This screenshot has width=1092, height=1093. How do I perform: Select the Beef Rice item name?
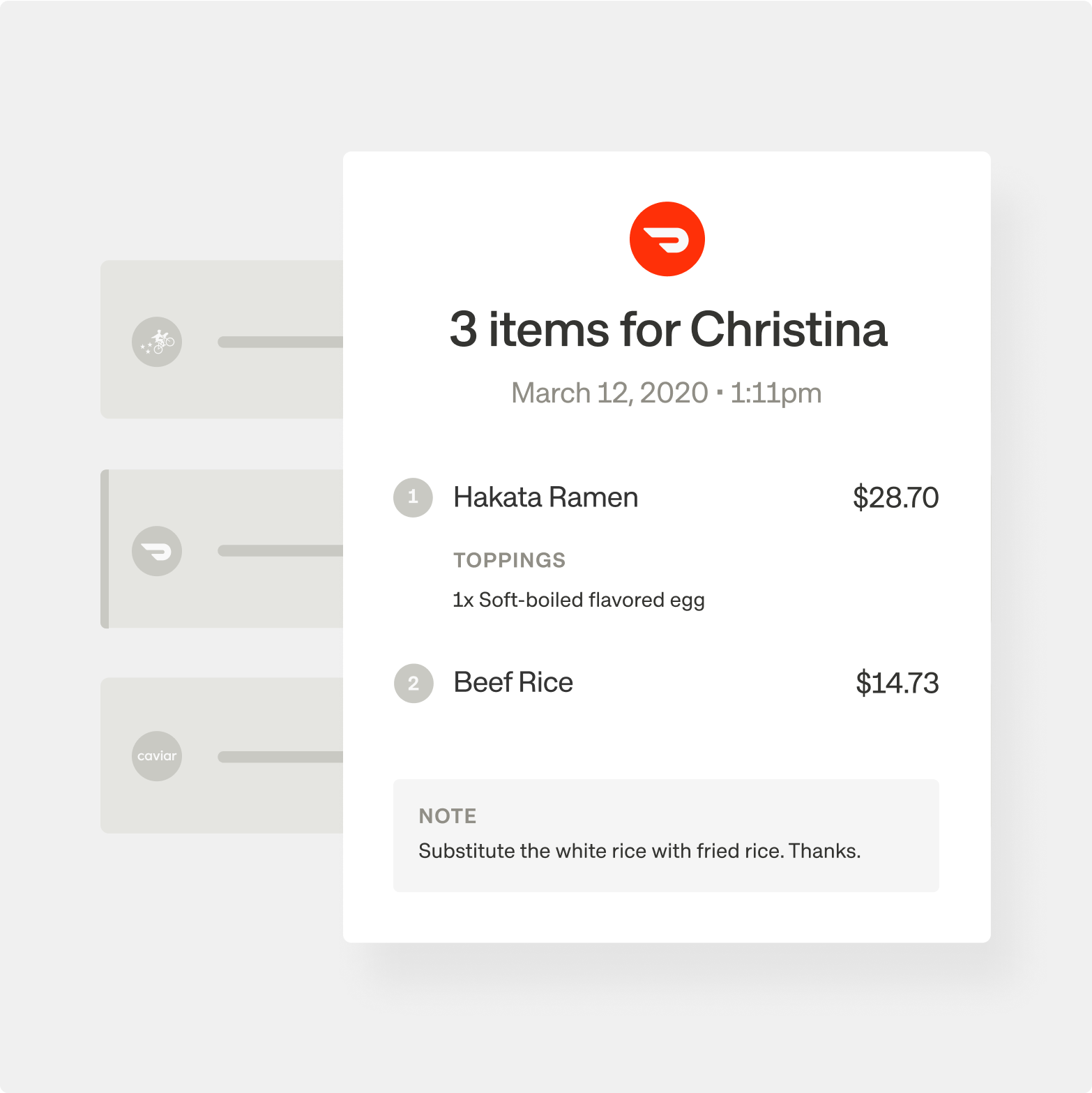pos(513,682)
